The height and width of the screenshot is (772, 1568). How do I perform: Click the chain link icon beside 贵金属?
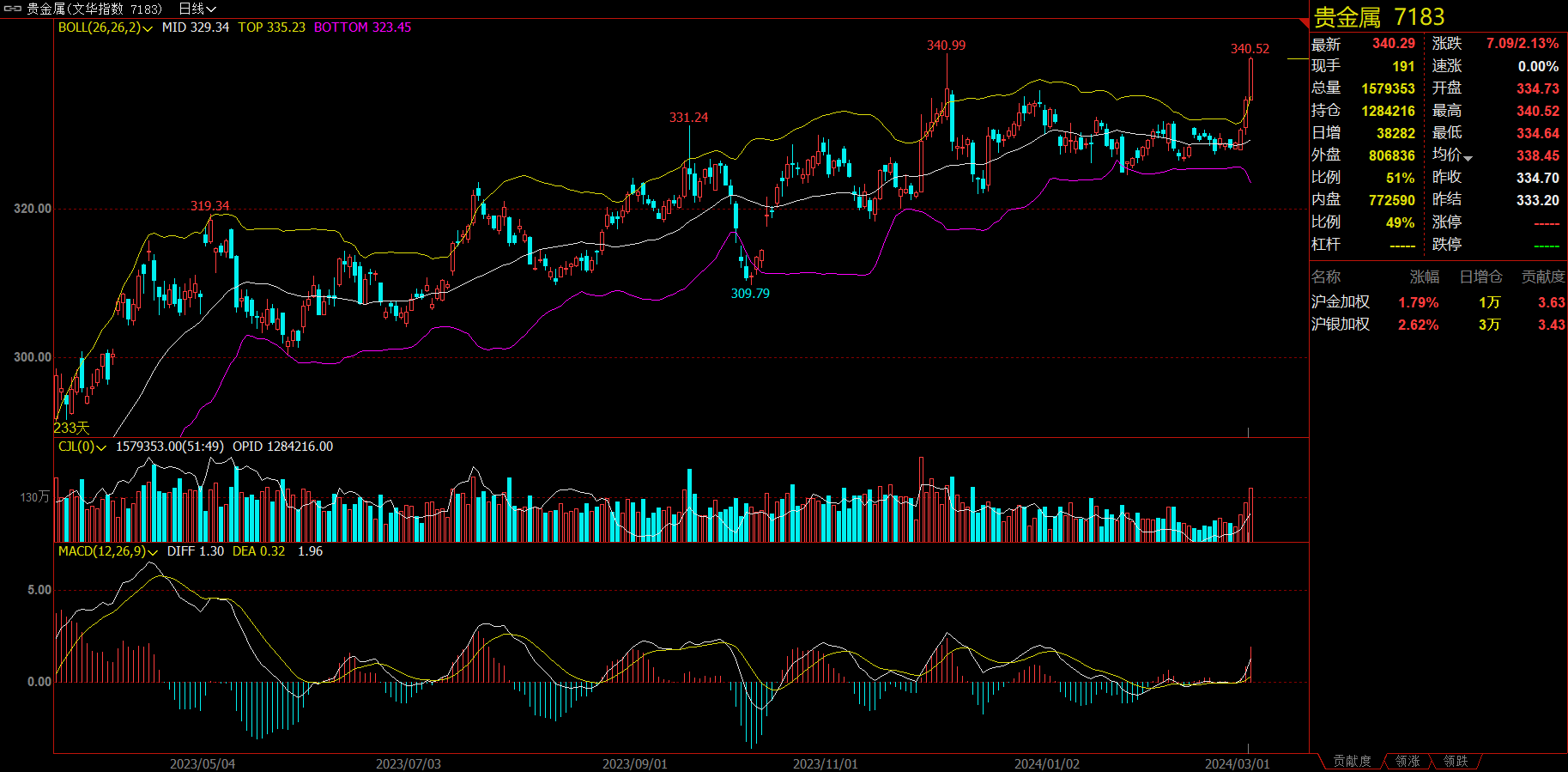coord(13,9)
